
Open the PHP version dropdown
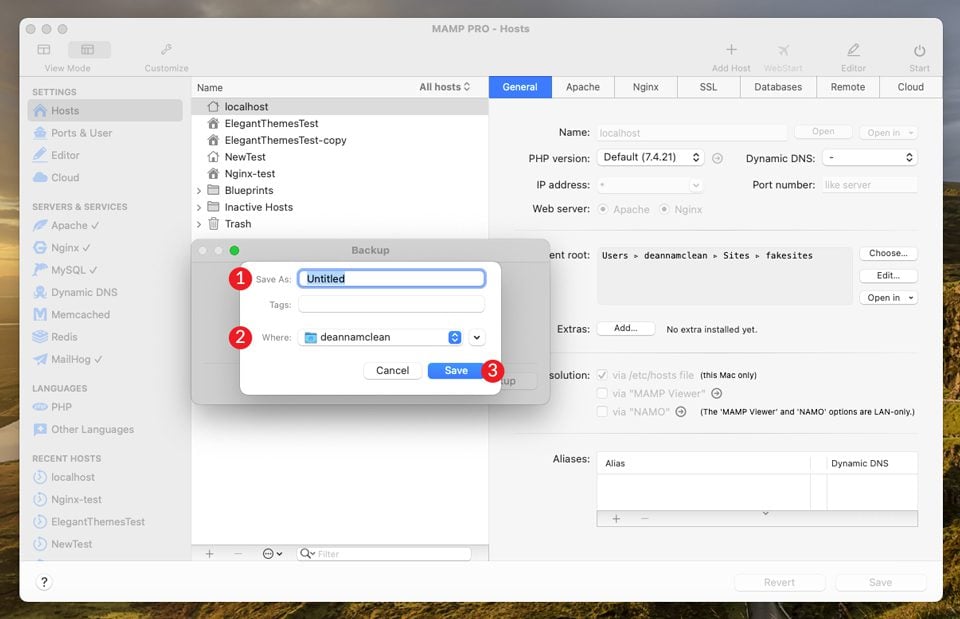coord(650,158)
